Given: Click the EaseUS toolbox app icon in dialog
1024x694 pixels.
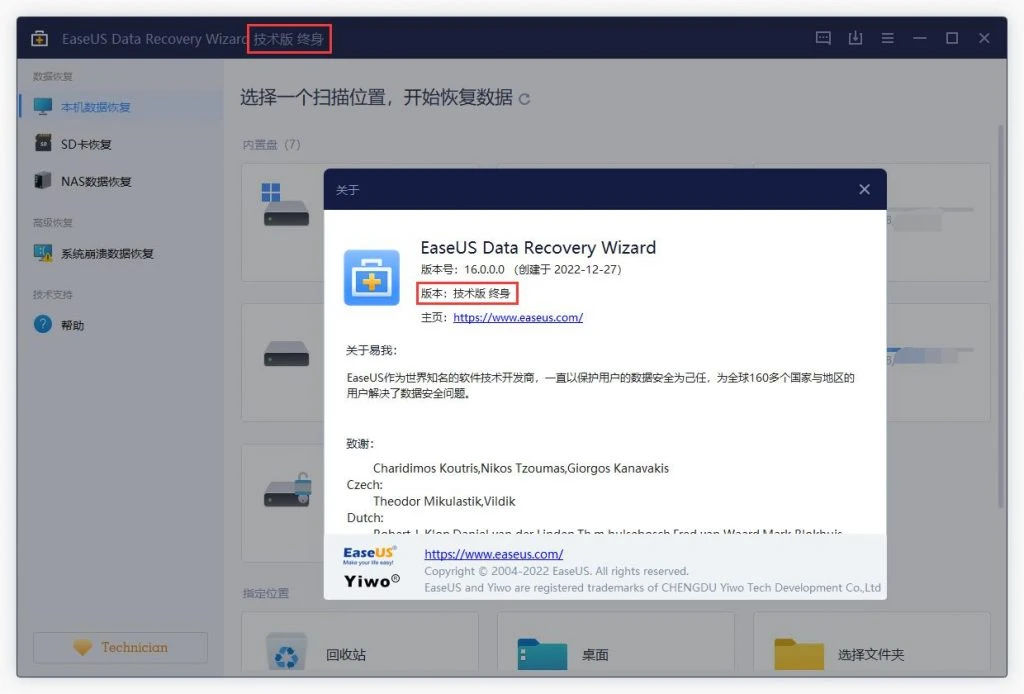Looking at the screenshot, I should pyautogui.click(x=371, y=278).
